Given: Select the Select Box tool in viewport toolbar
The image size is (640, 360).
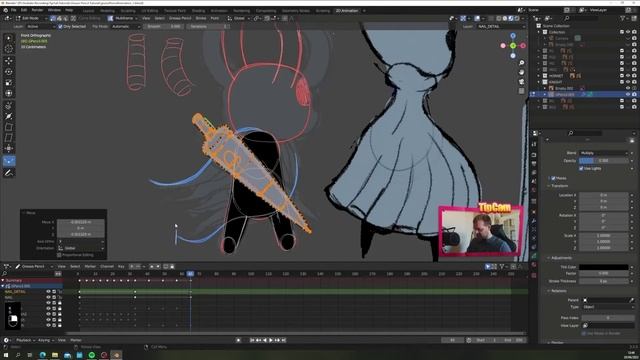Looking at the screenshot, I should [x=9, y=38].
